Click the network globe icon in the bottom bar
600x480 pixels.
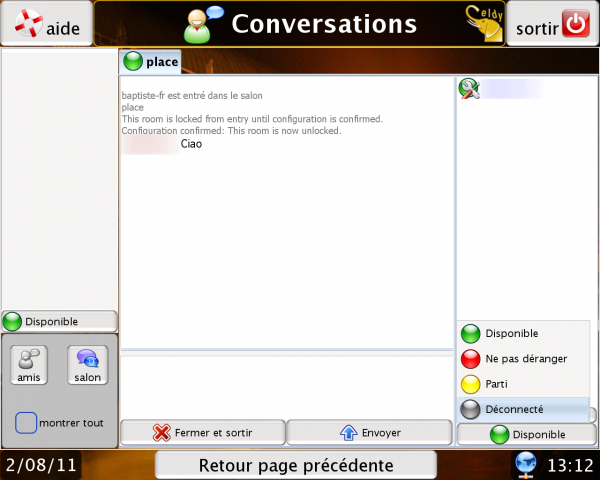tap(526, 465)
